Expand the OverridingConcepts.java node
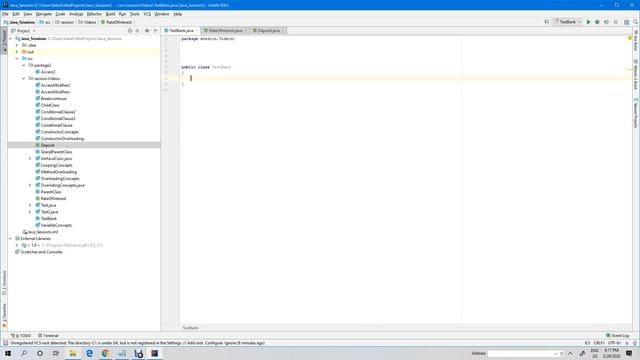640x360 pixels. click(30, 185)
